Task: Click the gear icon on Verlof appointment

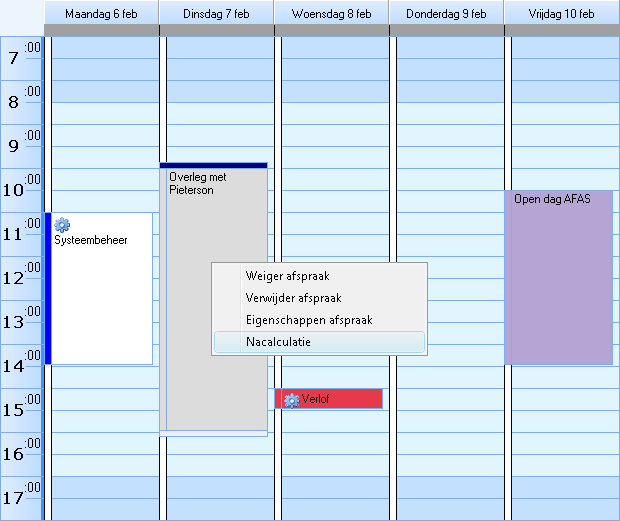Action: coord(292,400)
